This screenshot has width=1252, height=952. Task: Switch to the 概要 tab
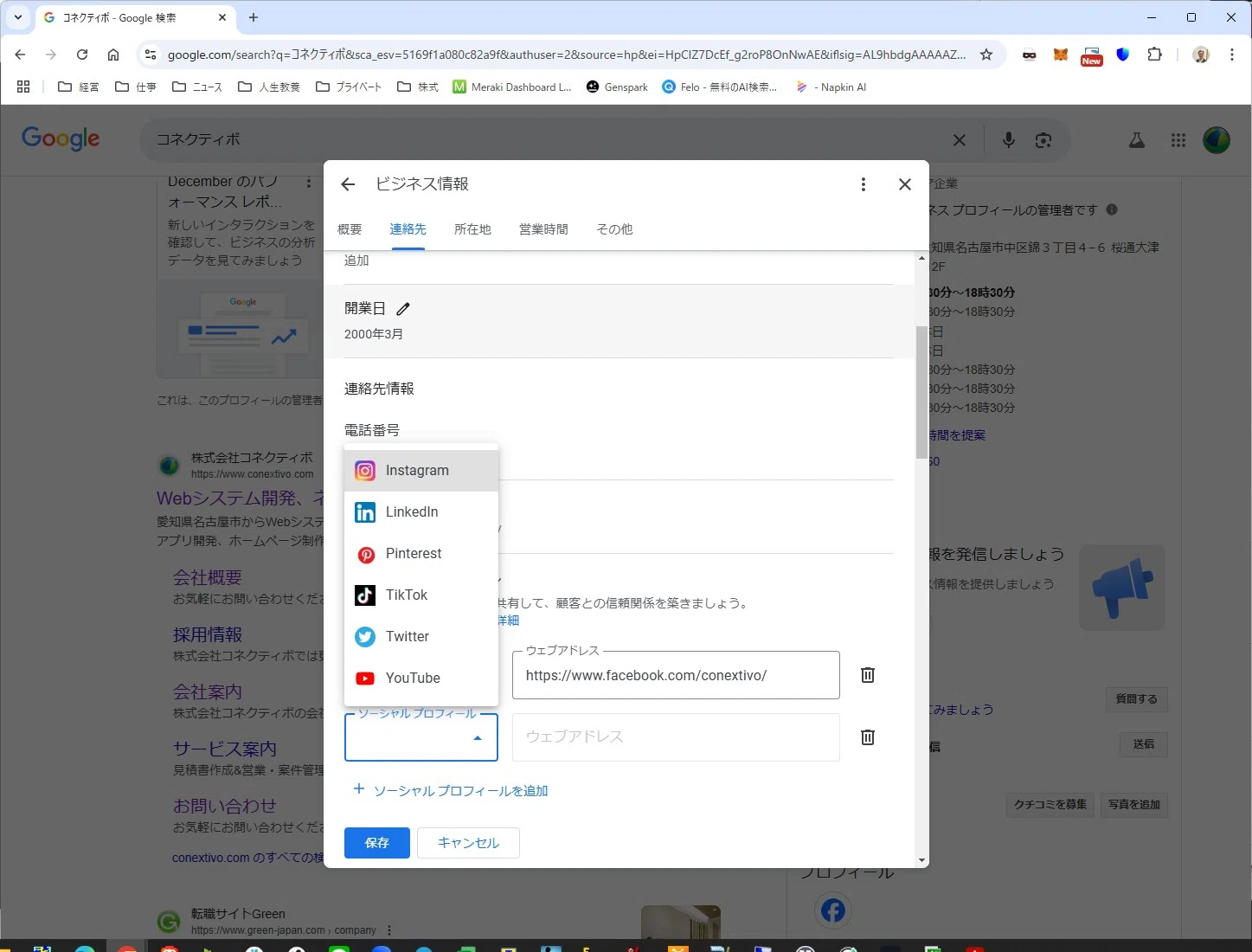(x=350, y=229)
